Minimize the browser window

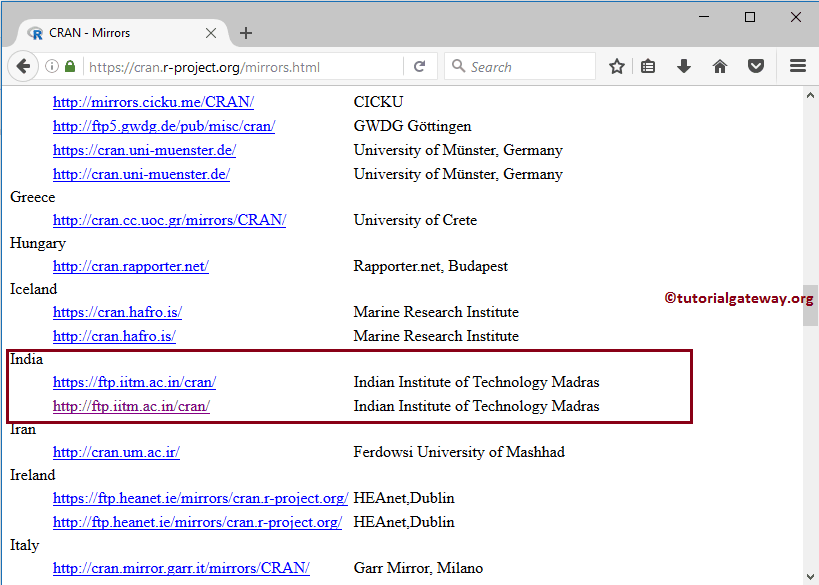(704, 17)
